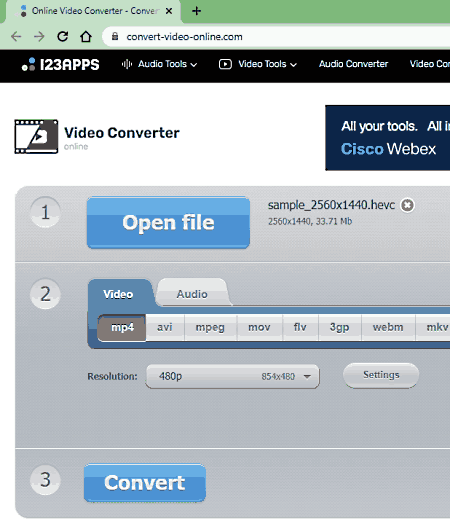Switch to the Video tab
The width and height of the screenshot is (450, 529).
(x=118, y=294)
